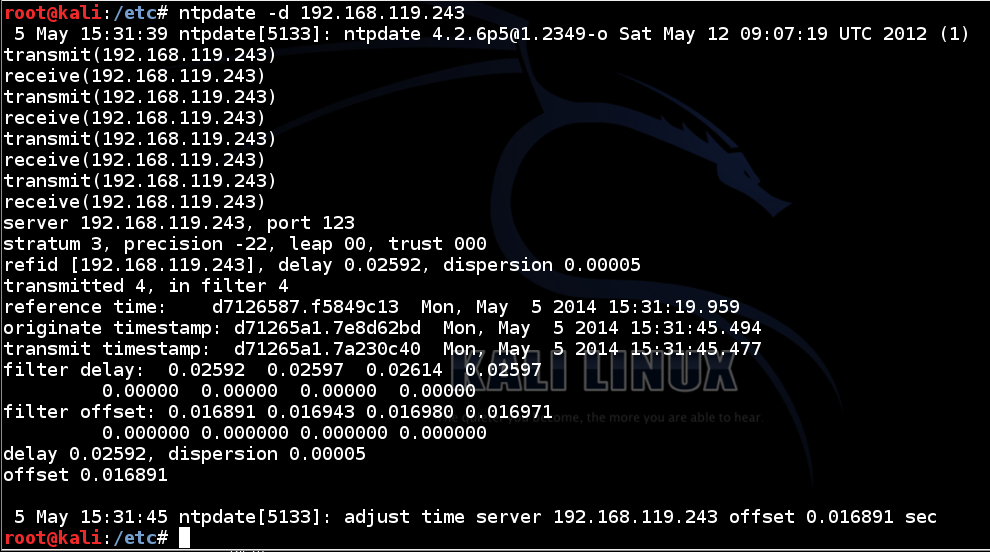Click the terminal cursor at the bottom prompt

(184, 538)
